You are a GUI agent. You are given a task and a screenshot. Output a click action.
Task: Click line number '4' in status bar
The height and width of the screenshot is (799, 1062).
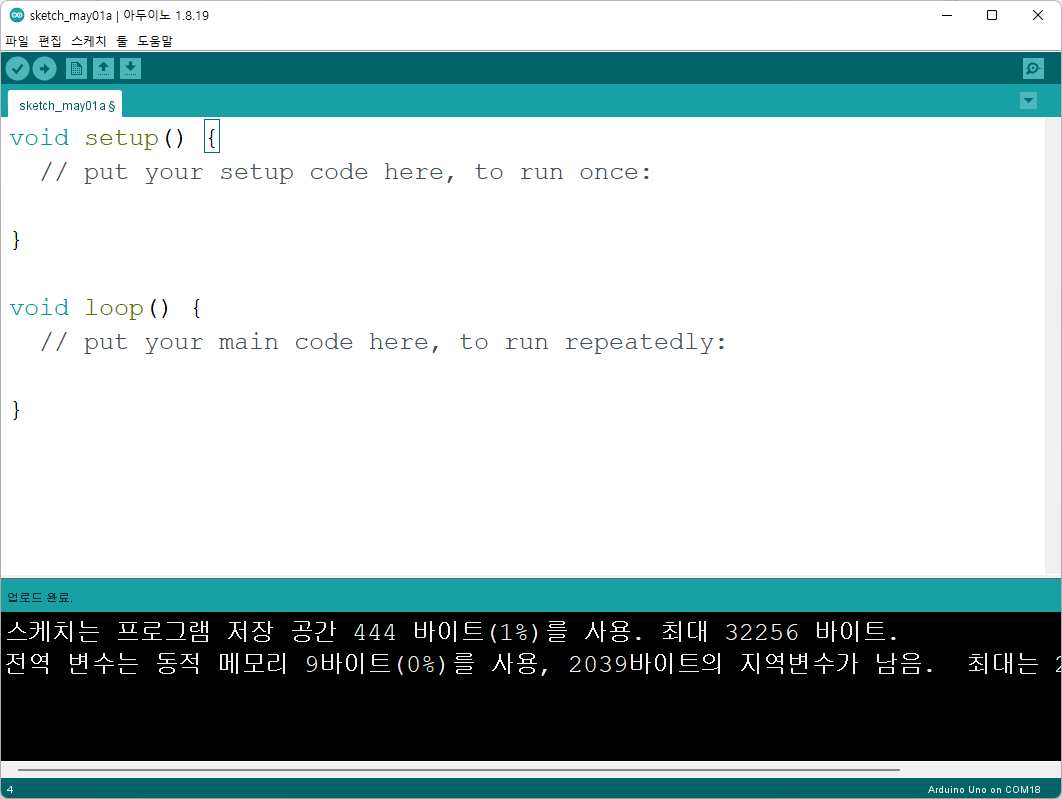pos(9,790)
